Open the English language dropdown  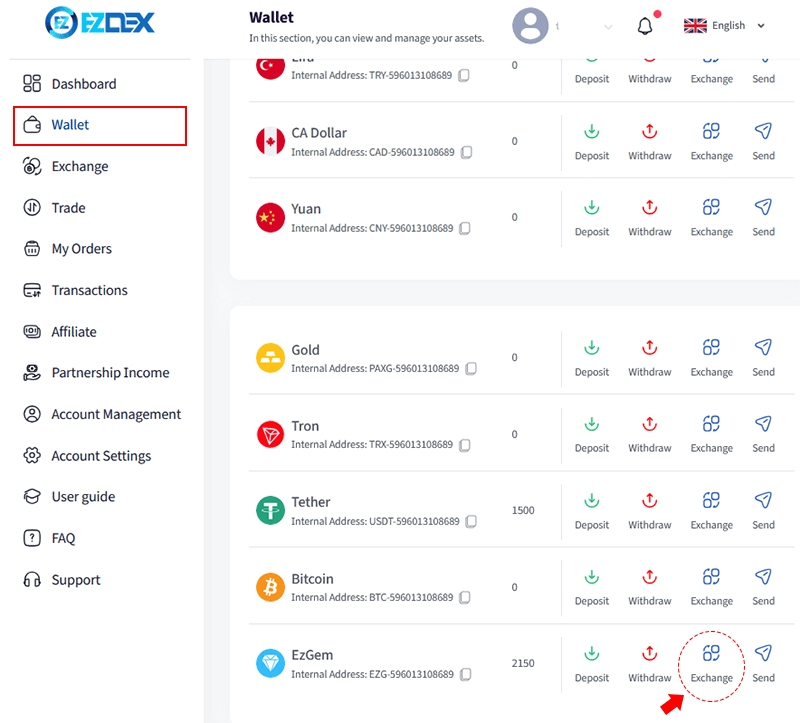(726, 26)
